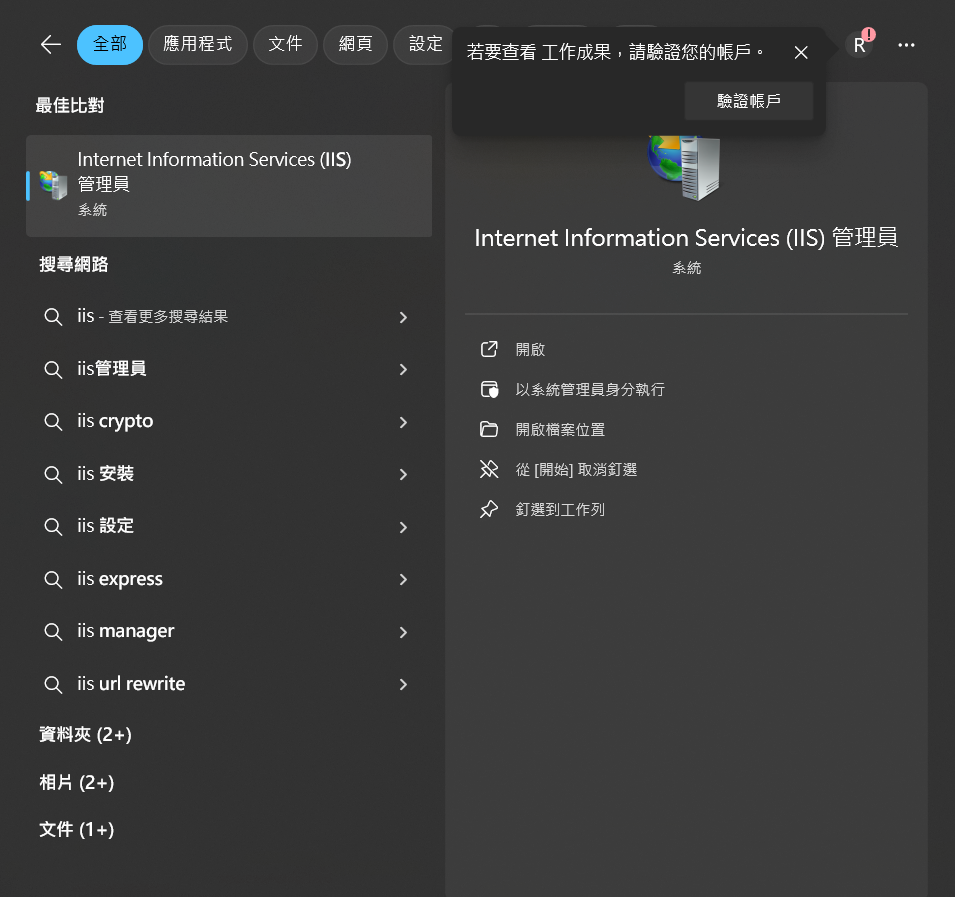Screen dimensions: 955x897
Task: Click the IIS 管理員 title in details pane
Action: [x=686, y=237]
